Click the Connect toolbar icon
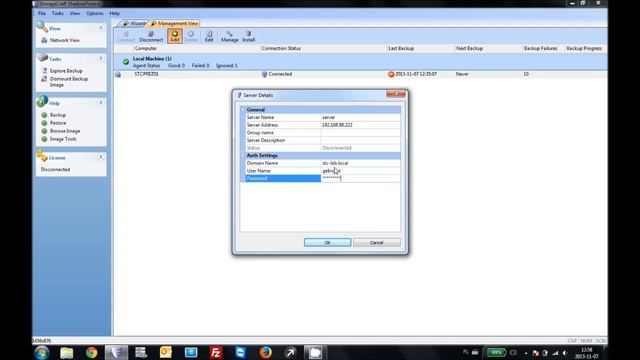This screenshot has width=640, height=360. [x=126, y=36]
